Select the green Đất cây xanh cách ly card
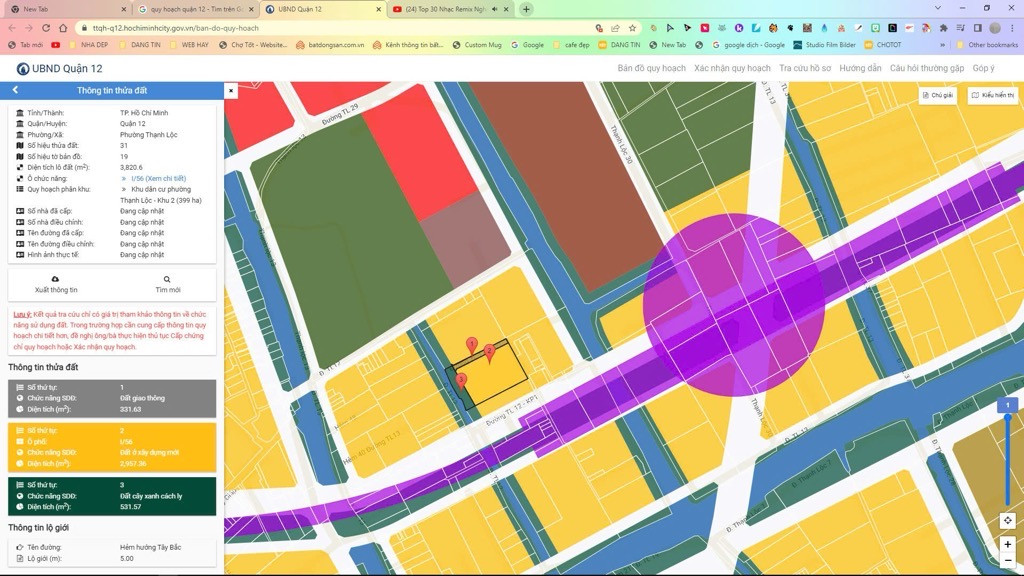Screen dimensions: 1024x576 112,496
